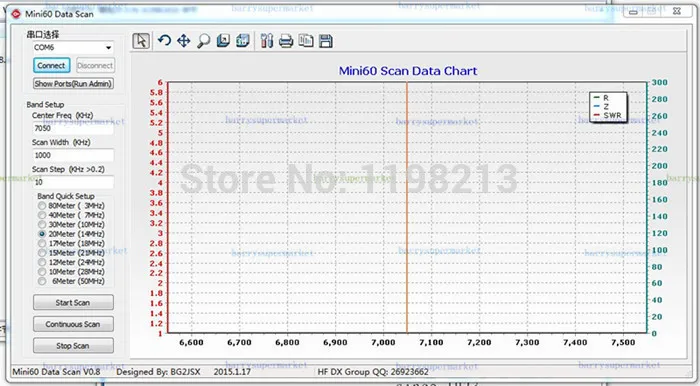Click the 2015.1.17 date in status bar
The image size is (700, 386).
click(232, 371)
